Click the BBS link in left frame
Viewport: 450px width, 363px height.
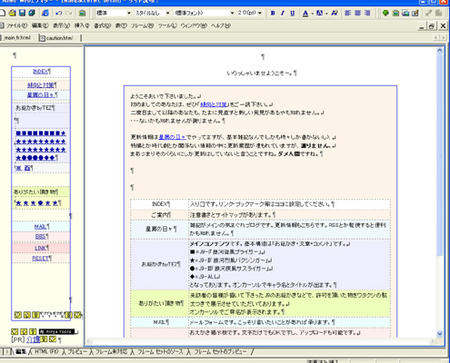(x=41, y=237)
